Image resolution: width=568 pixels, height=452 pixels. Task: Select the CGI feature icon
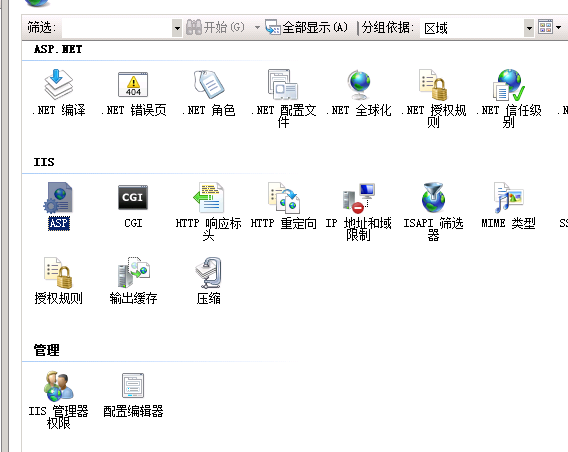point(133,198)
